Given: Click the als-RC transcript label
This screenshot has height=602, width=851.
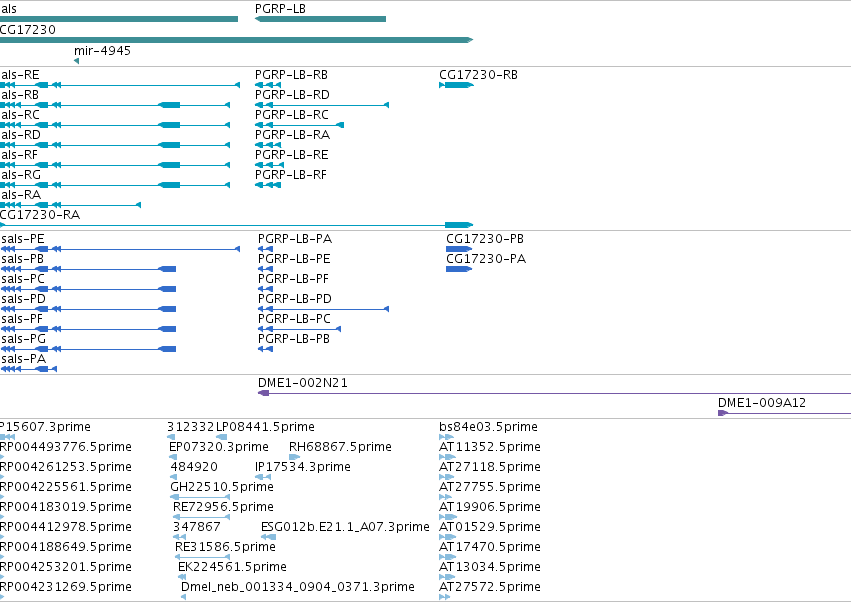Looking at the screenshot, I should coord(20,115).
